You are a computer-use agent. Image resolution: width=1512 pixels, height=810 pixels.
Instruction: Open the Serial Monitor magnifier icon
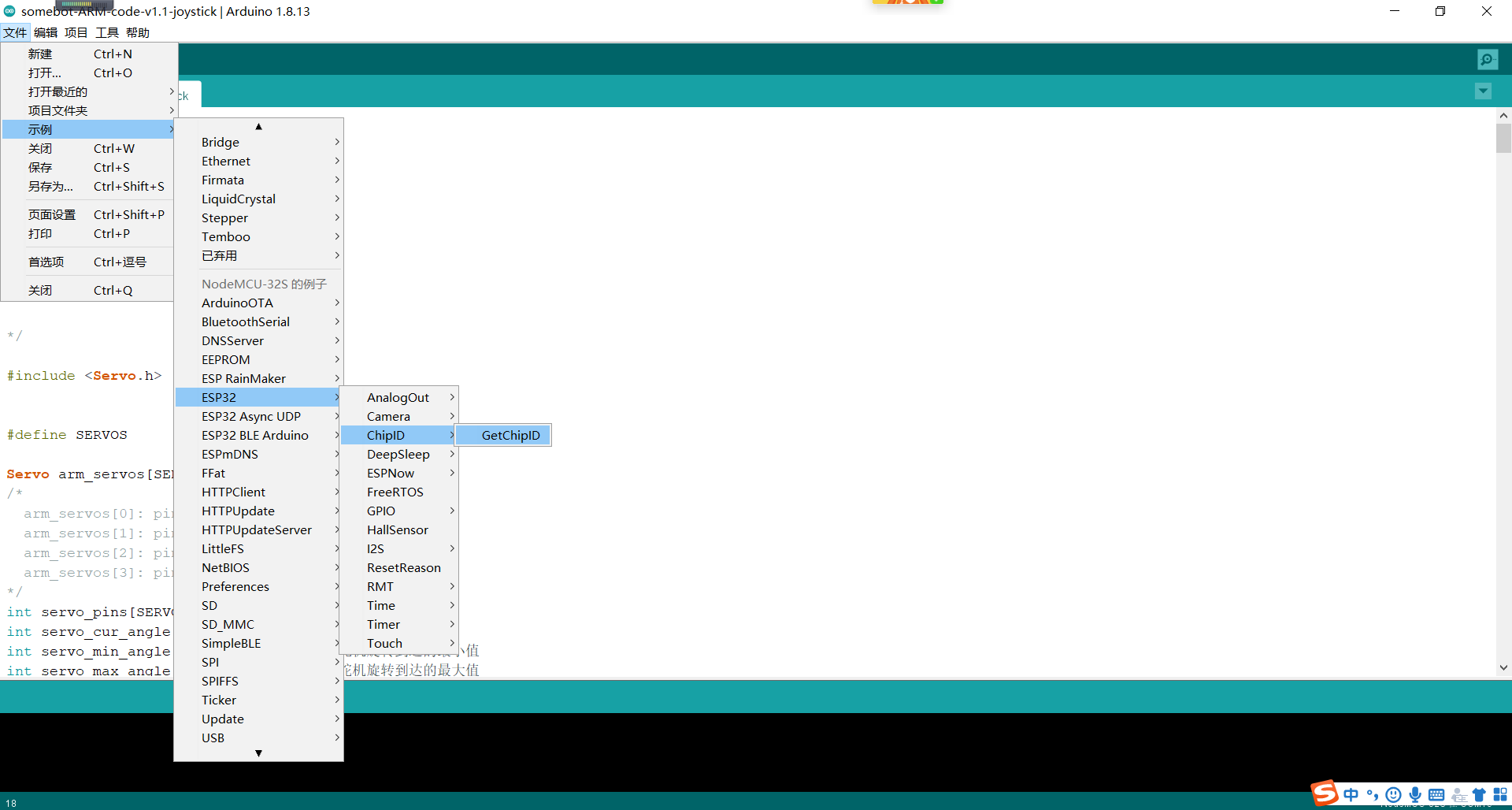tap(1488, 59)
